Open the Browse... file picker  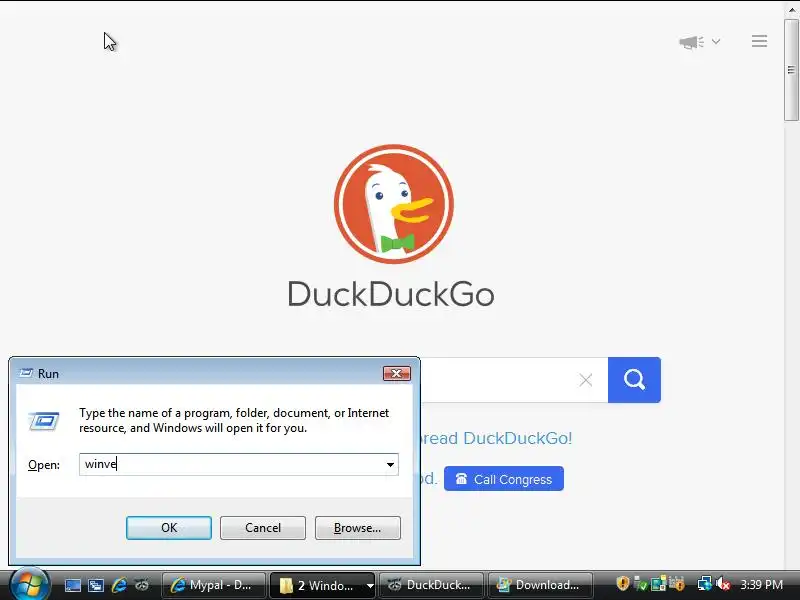click(x=358, y=528)
